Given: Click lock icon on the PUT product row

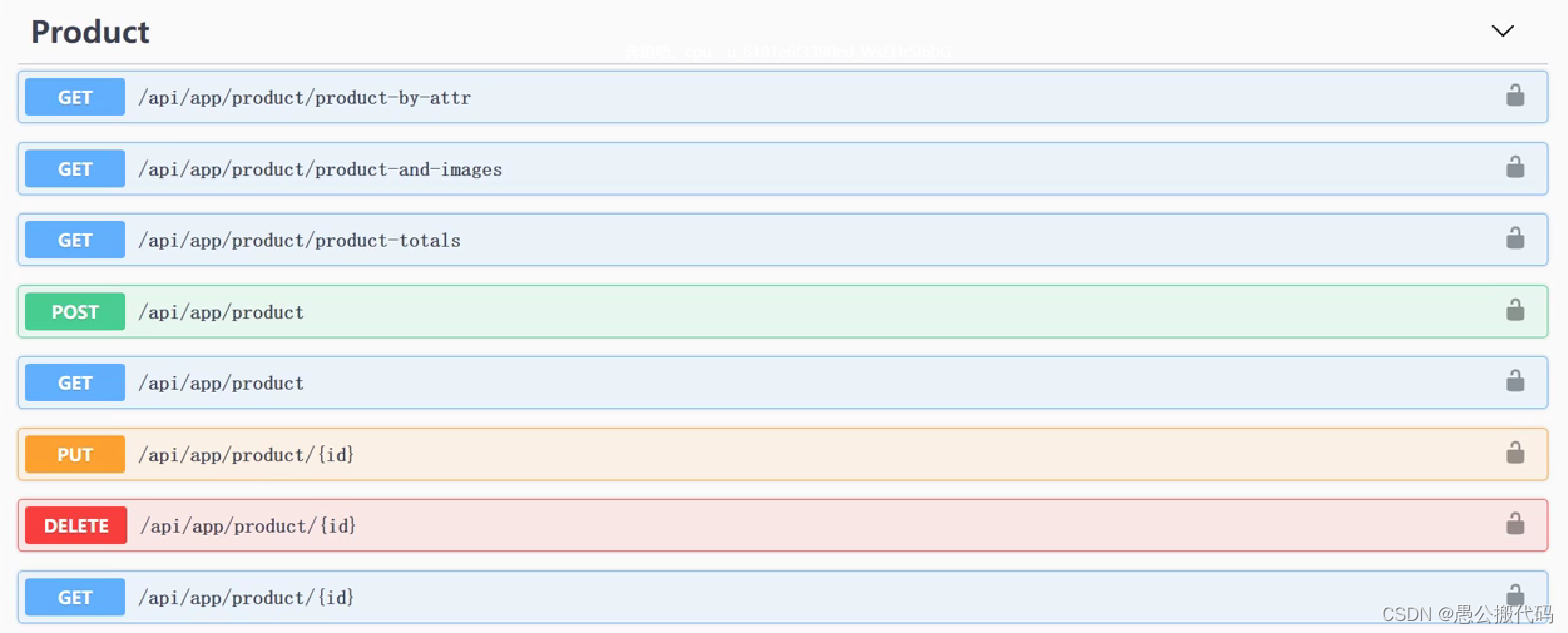Looking at the screenshot, I should click(x=1515, y=453).
